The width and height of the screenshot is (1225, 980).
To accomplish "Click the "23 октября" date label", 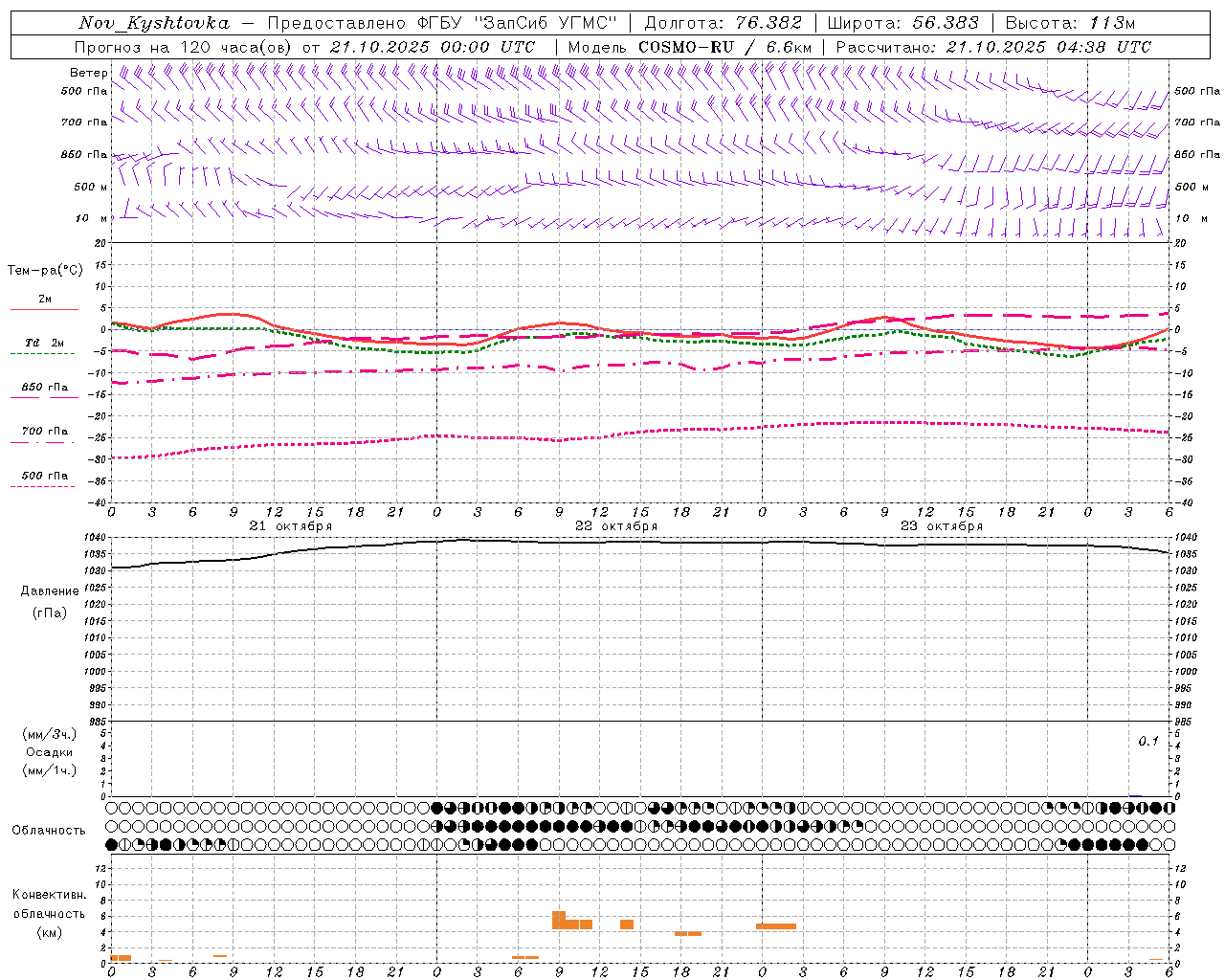I will point(942,526).
